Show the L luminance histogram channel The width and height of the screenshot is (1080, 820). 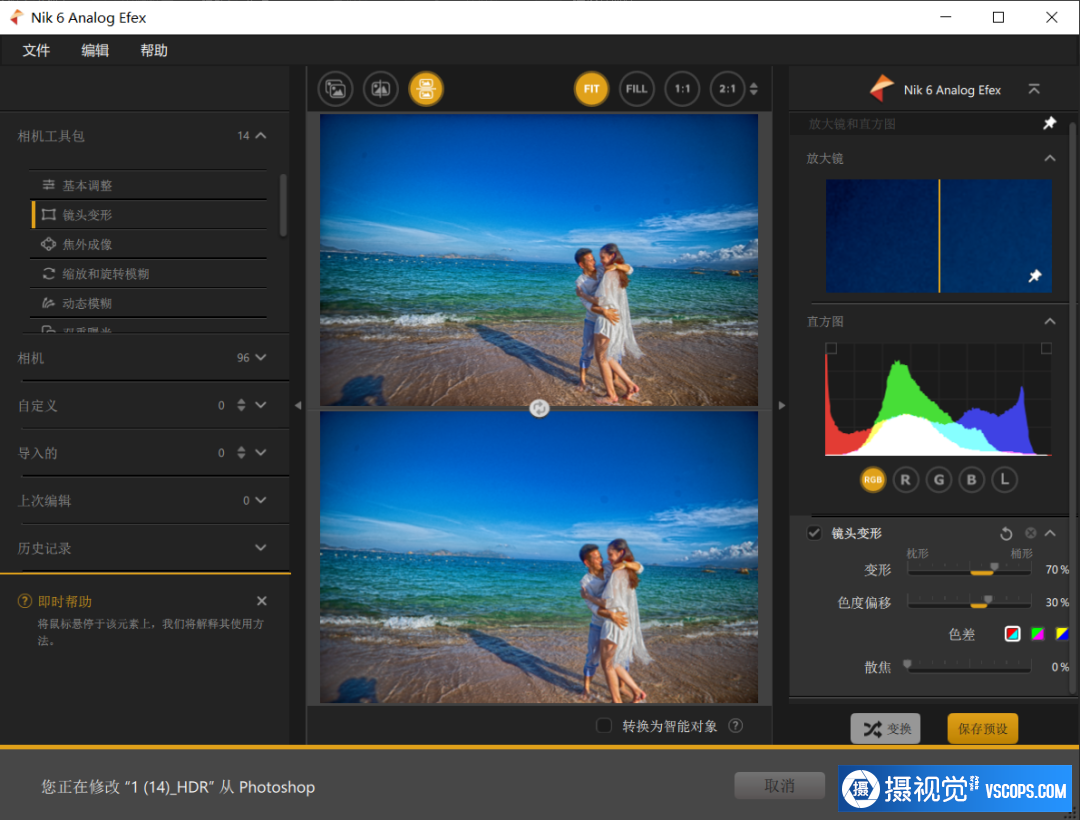(1005, 480)
